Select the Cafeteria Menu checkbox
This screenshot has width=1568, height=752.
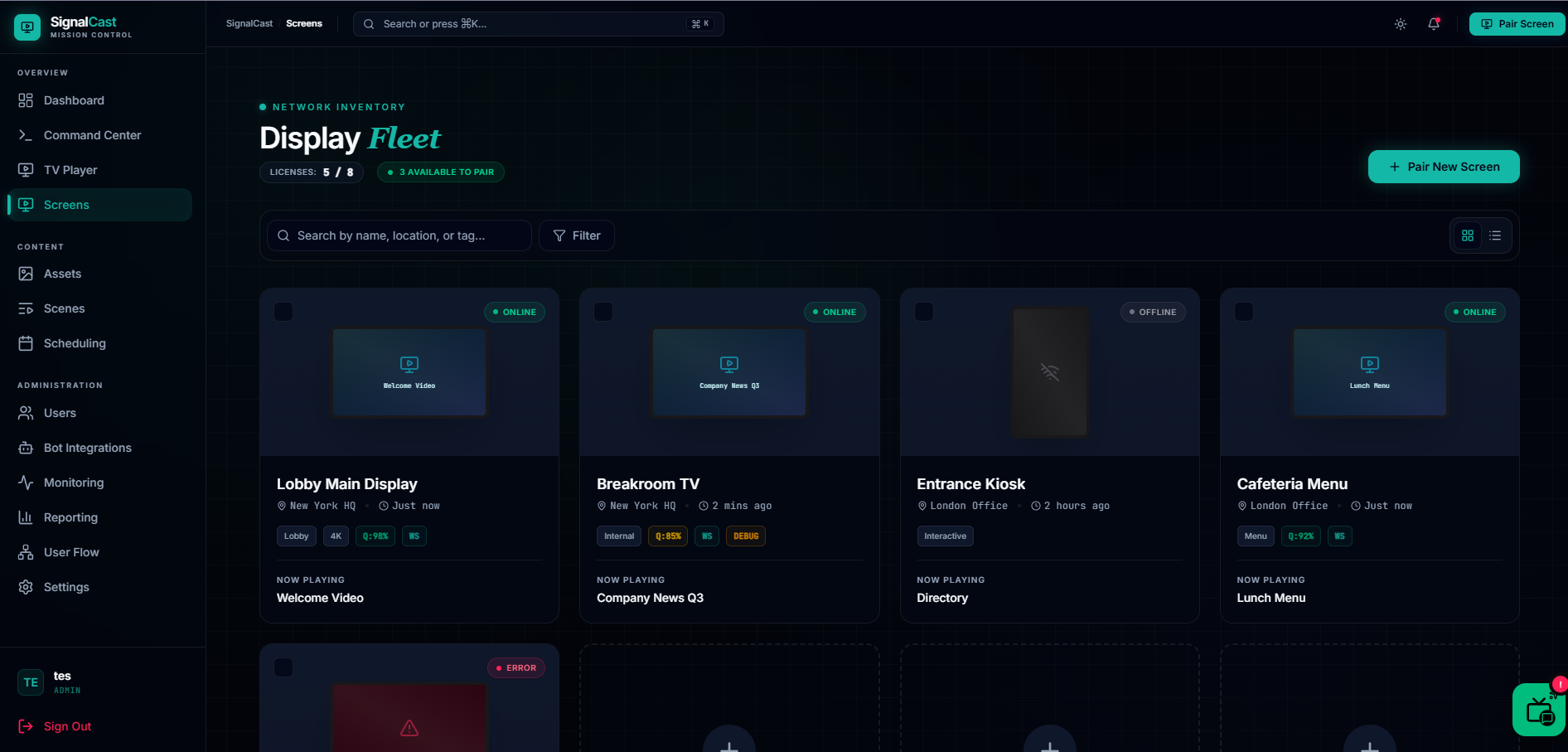(1244, 312)
